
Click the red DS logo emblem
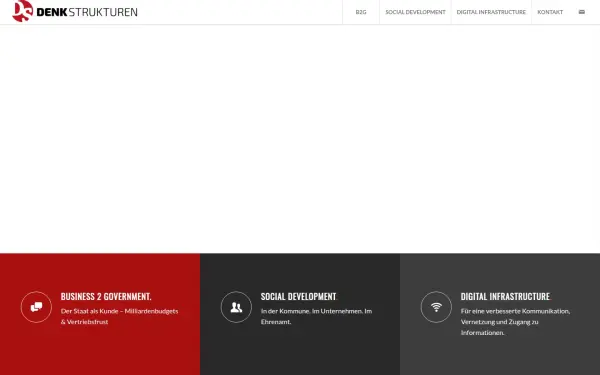pos(23,11)
